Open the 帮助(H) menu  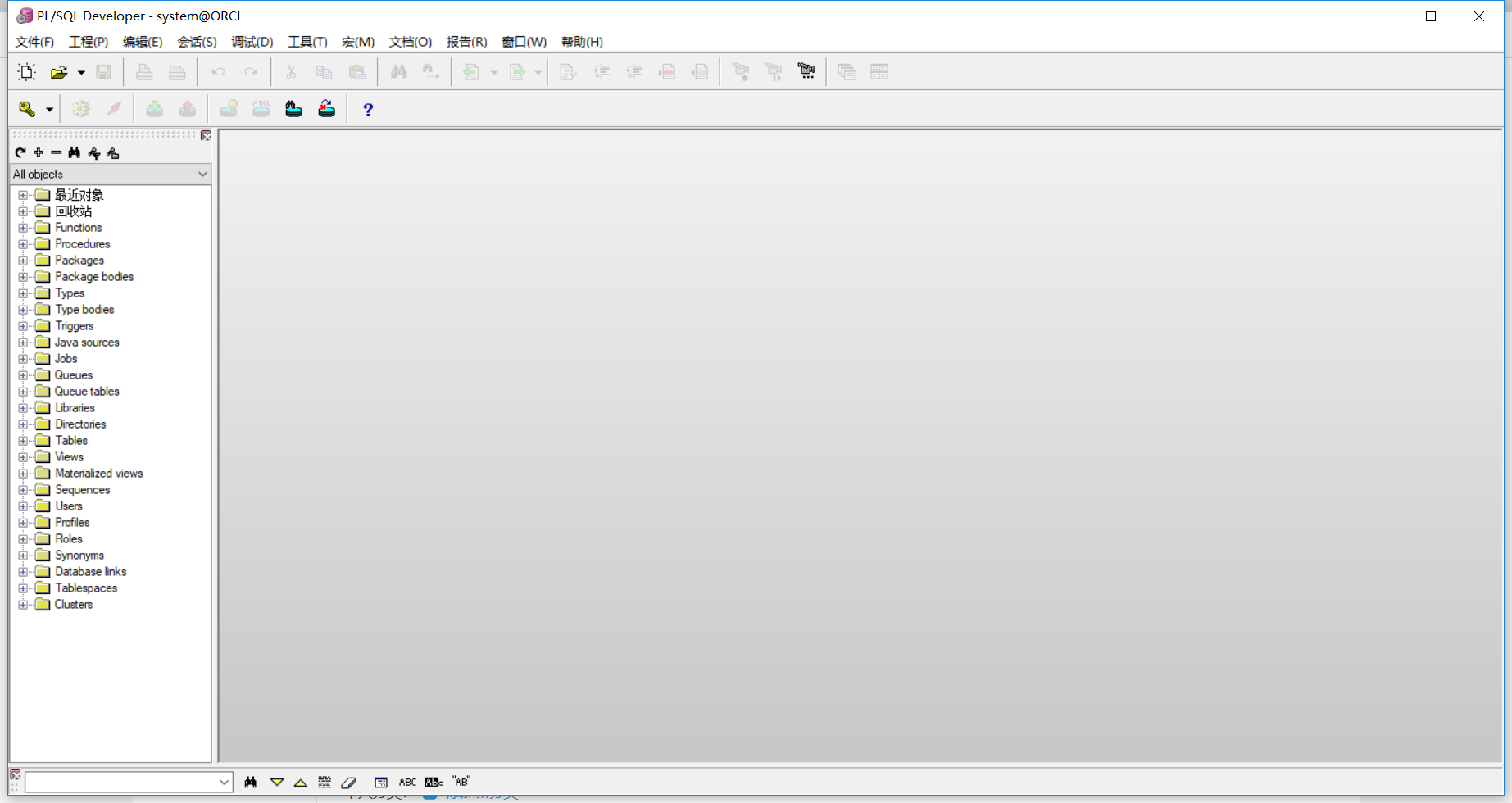point(582,42)
